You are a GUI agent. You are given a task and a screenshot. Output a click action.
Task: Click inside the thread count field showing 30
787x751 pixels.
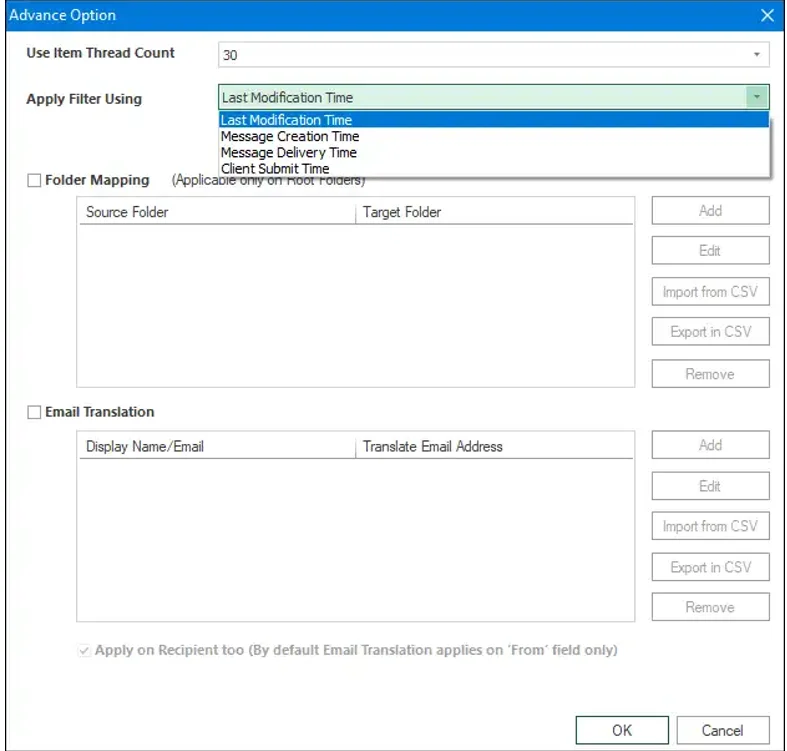(x=482, y=55)
